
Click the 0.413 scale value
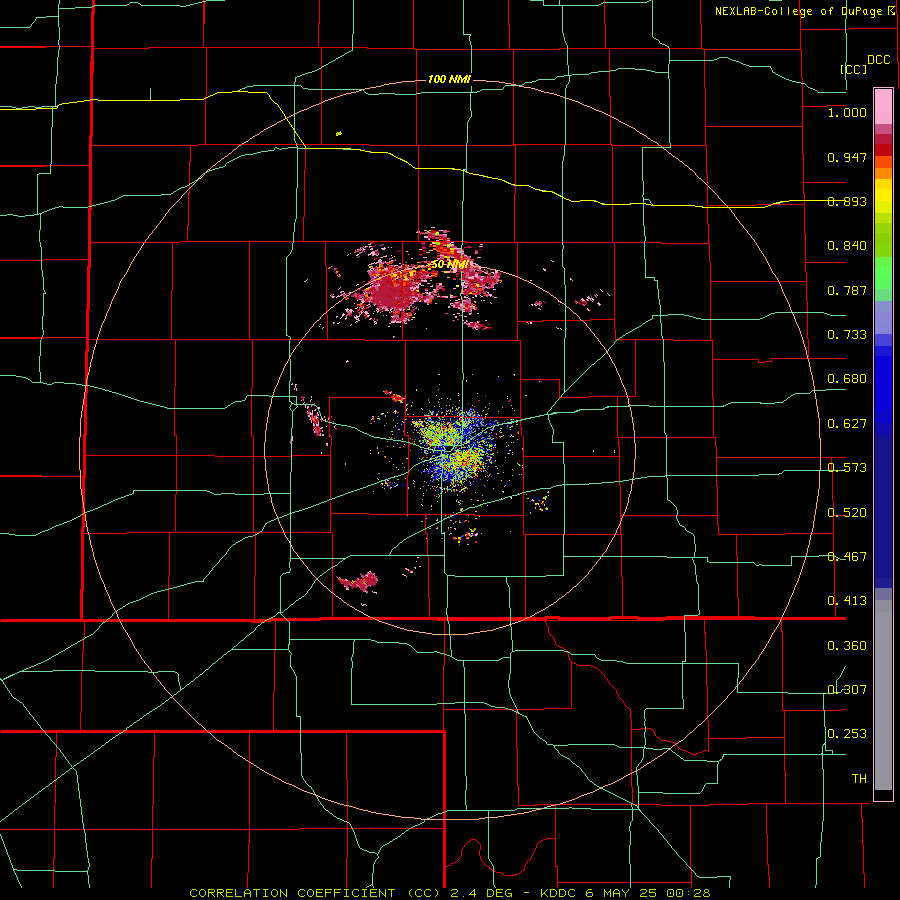tap(847, 601)
